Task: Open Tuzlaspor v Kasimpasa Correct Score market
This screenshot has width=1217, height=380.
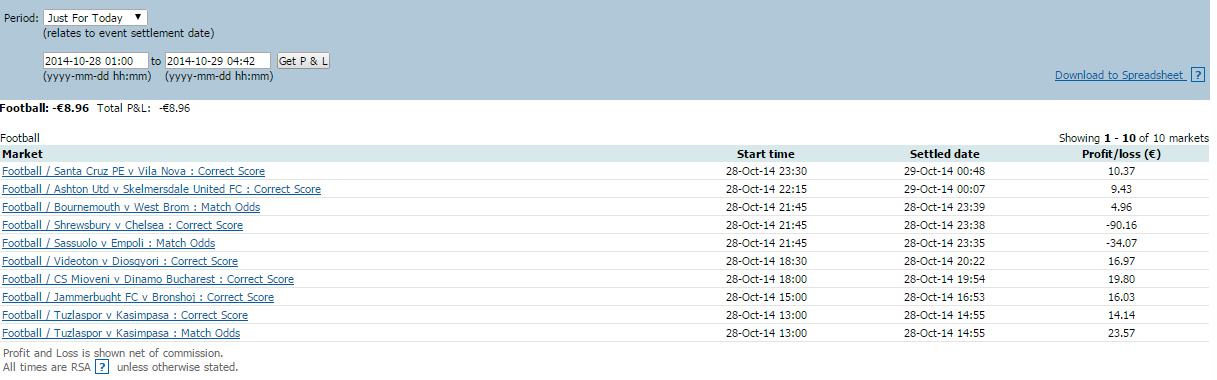Action: tap(125, 315)
